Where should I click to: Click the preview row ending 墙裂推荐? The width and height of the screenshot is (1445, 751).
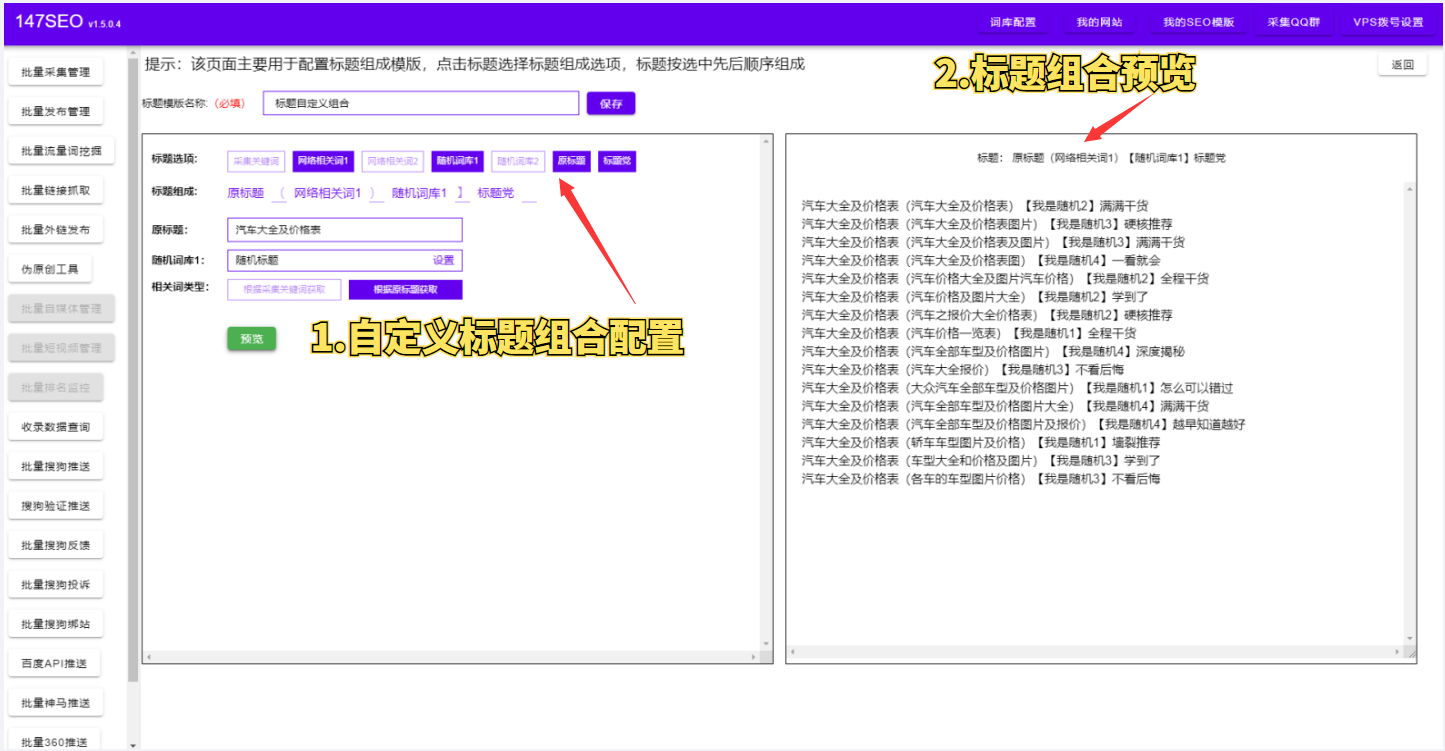pos(981,442)
